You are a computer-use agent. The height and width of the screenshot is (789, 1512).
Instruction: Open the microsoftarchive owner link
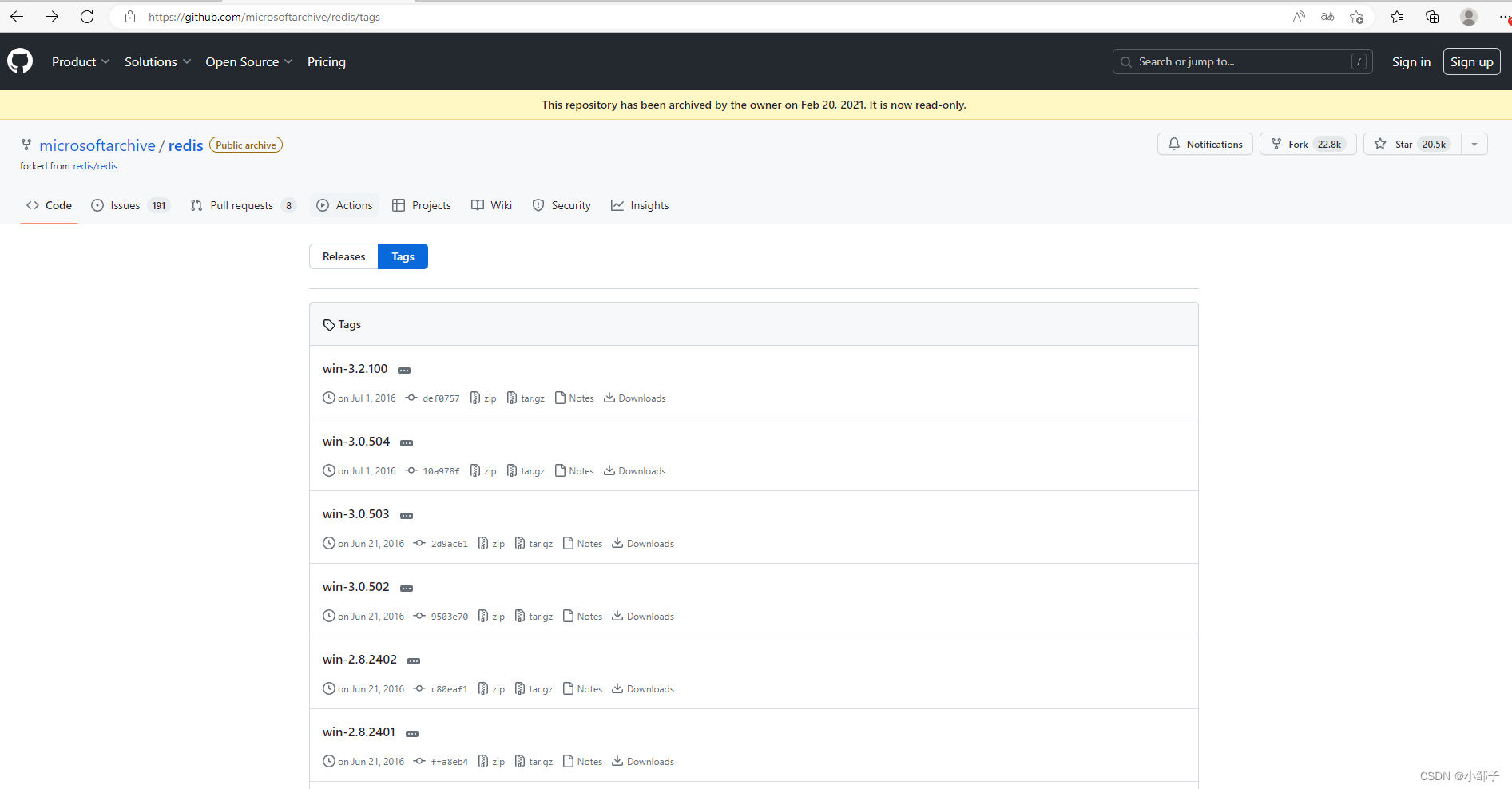point(97,145)
